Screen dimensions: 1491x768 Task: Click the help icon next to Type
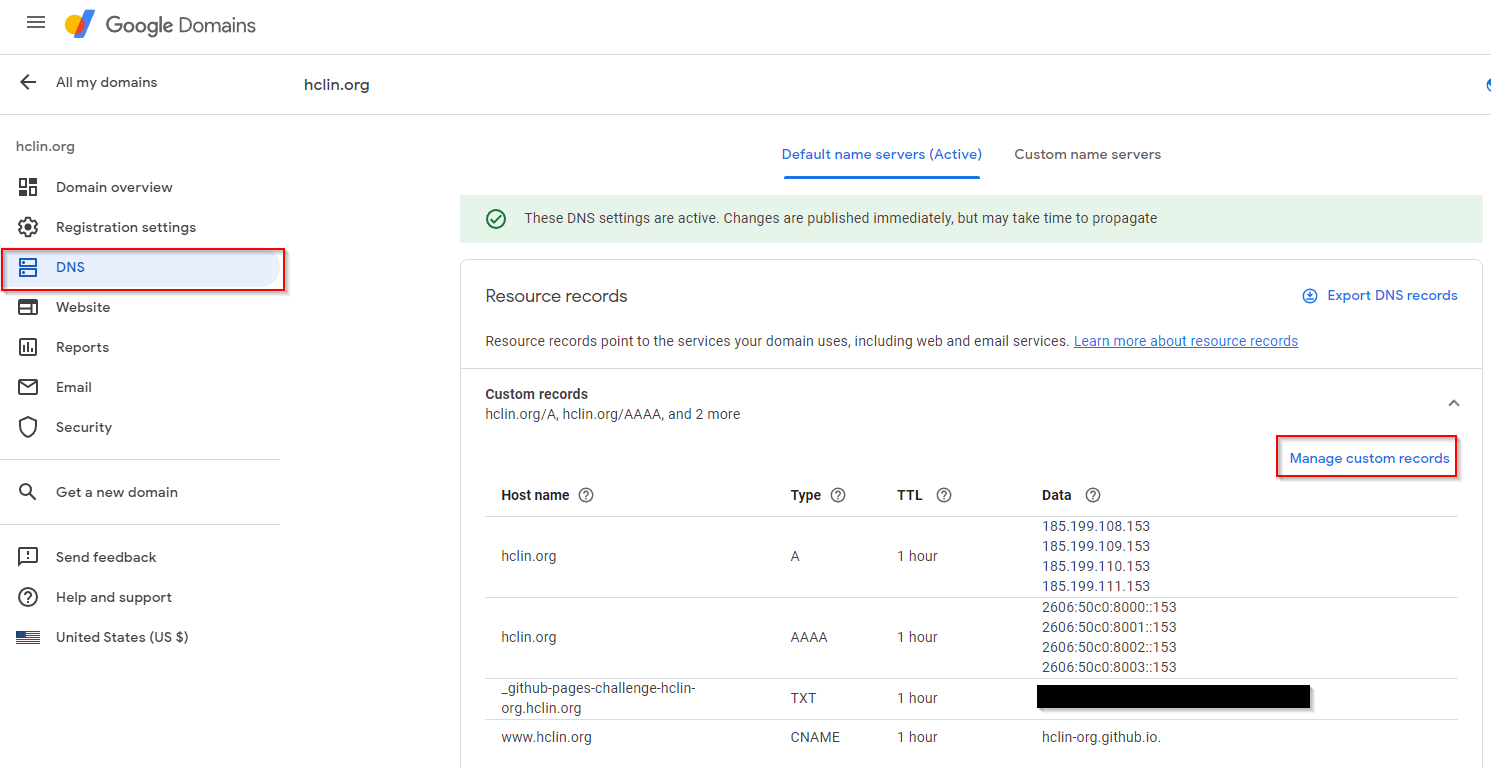838,495
